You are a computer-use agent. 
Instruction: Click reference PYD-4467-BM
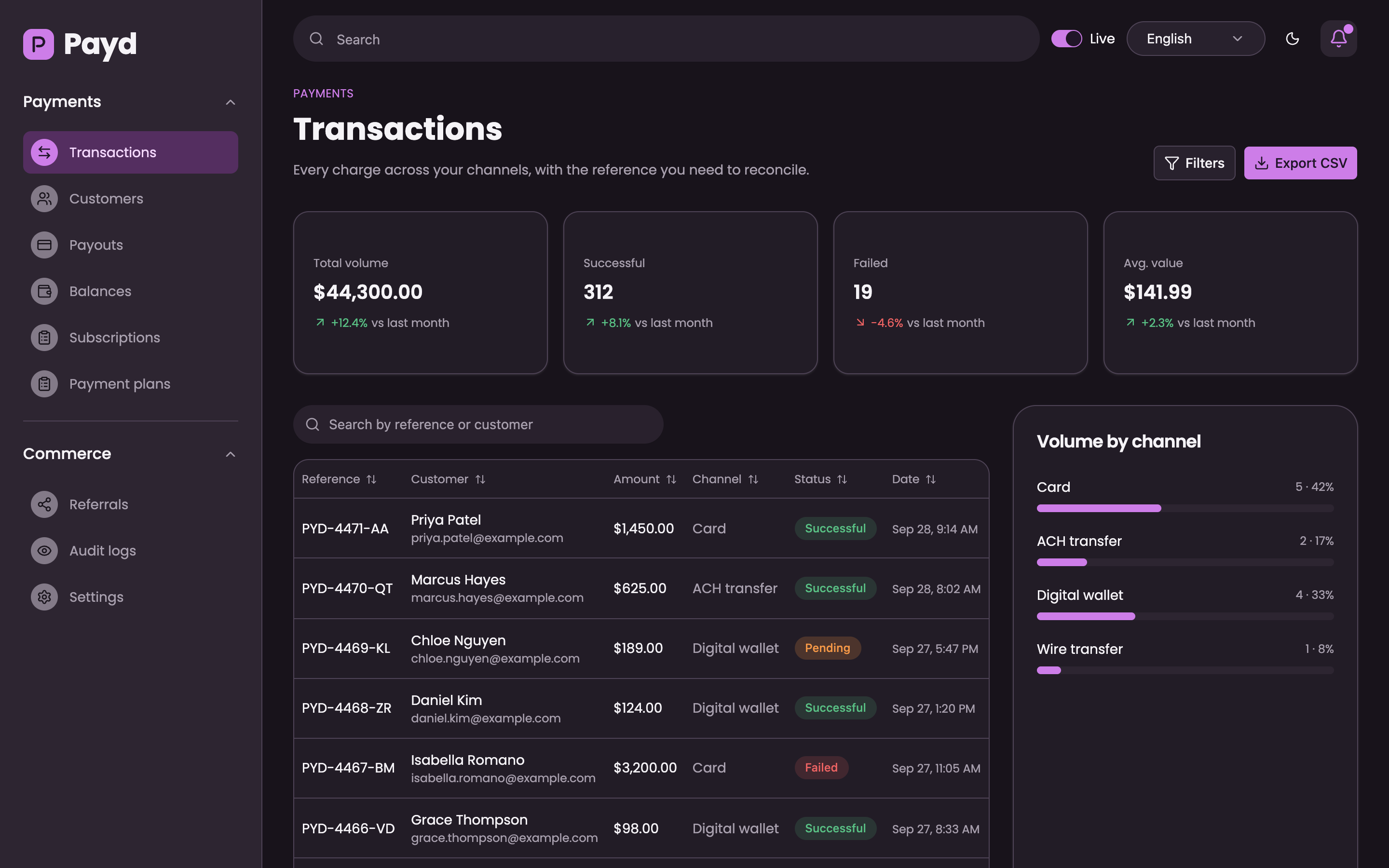click(x=348, y=768)
